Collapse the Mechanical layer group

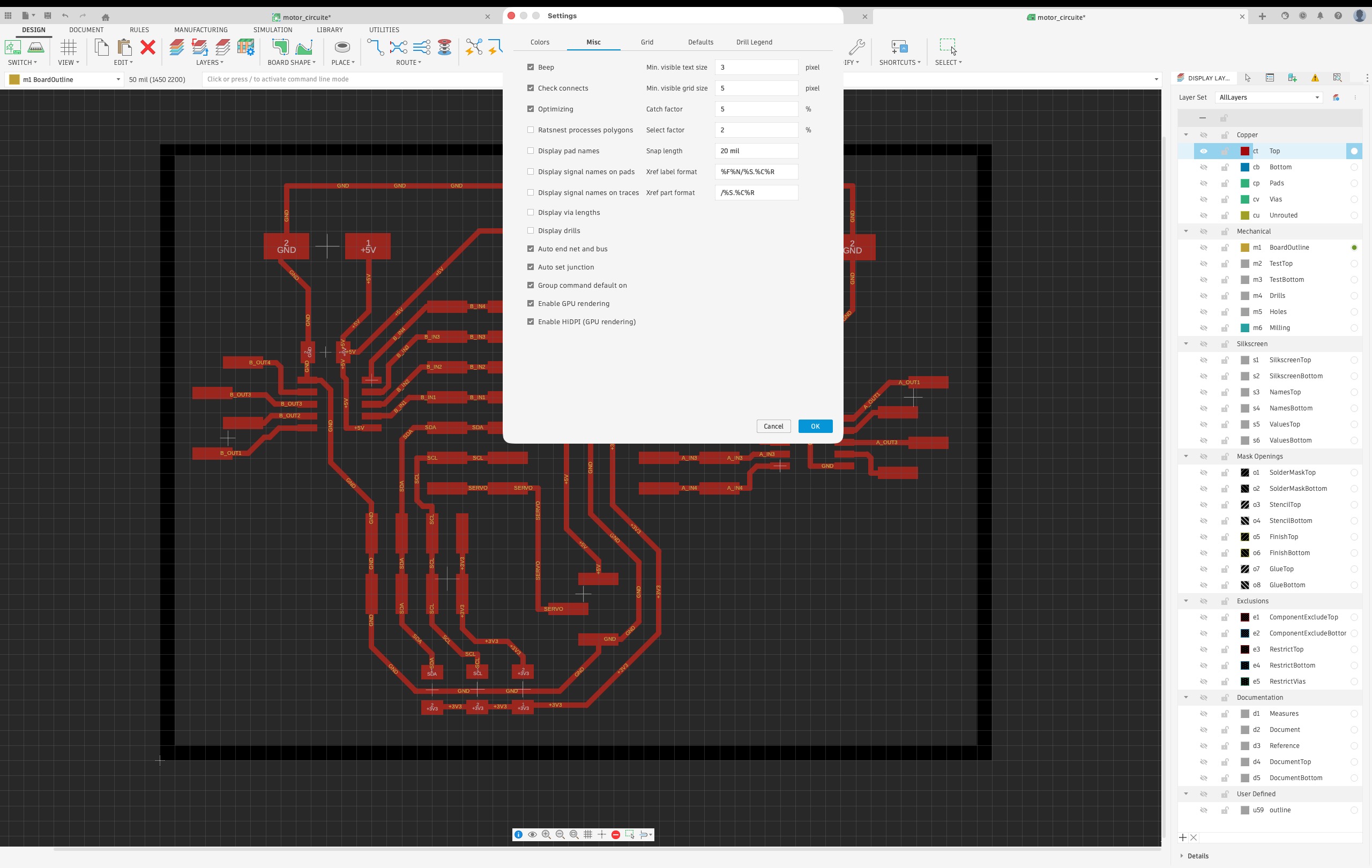tap(1185, 231)
